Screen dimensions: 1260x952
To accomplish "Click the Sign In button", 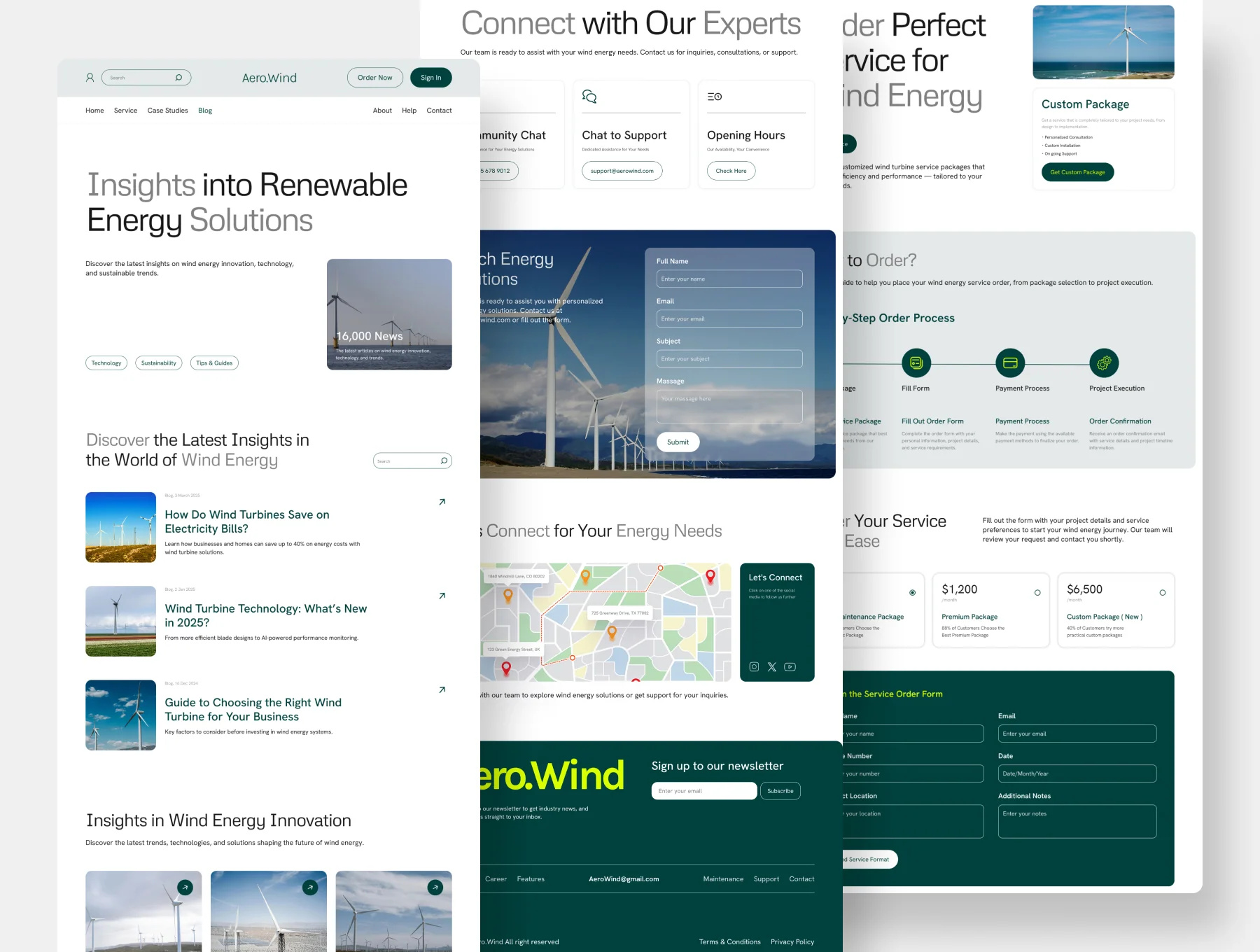I will click(x=430, y=78).
